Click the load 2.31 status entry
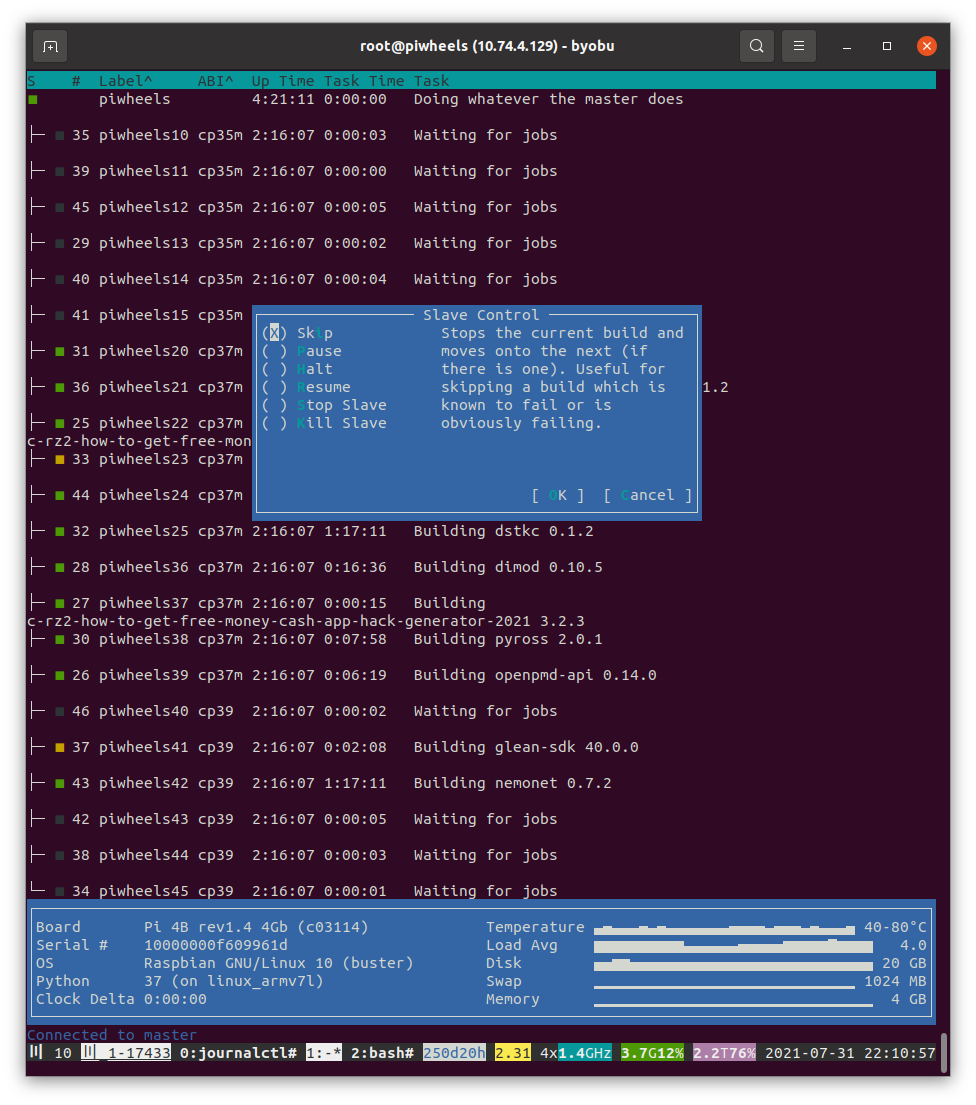 point(513,1053)
